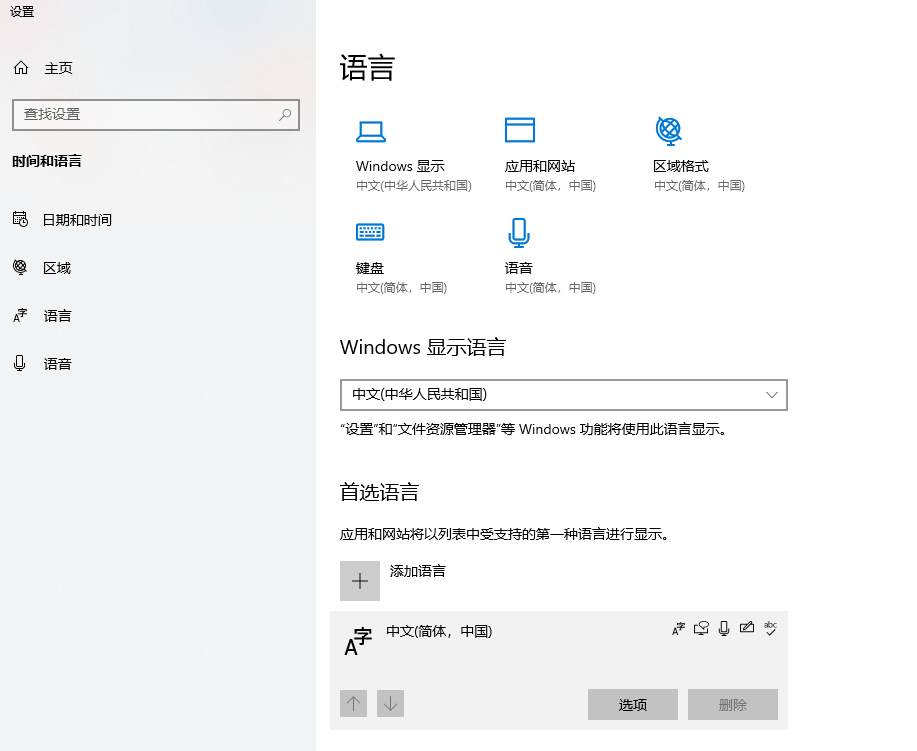Click the window icon for 应用和网站
The image size is (917, 751).
click(520, 130)
